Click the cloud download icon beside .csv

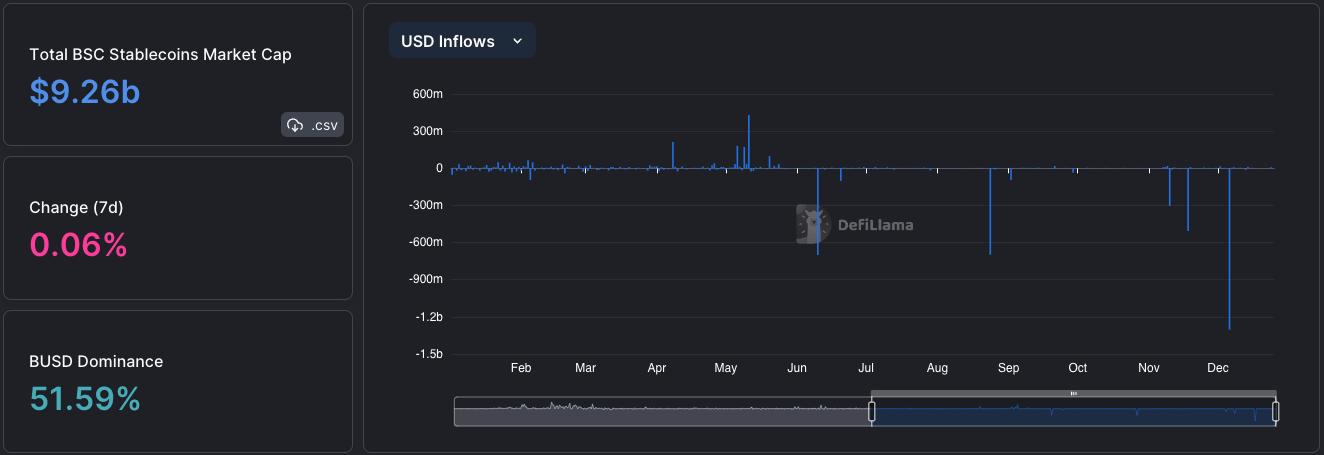(295, 125)
